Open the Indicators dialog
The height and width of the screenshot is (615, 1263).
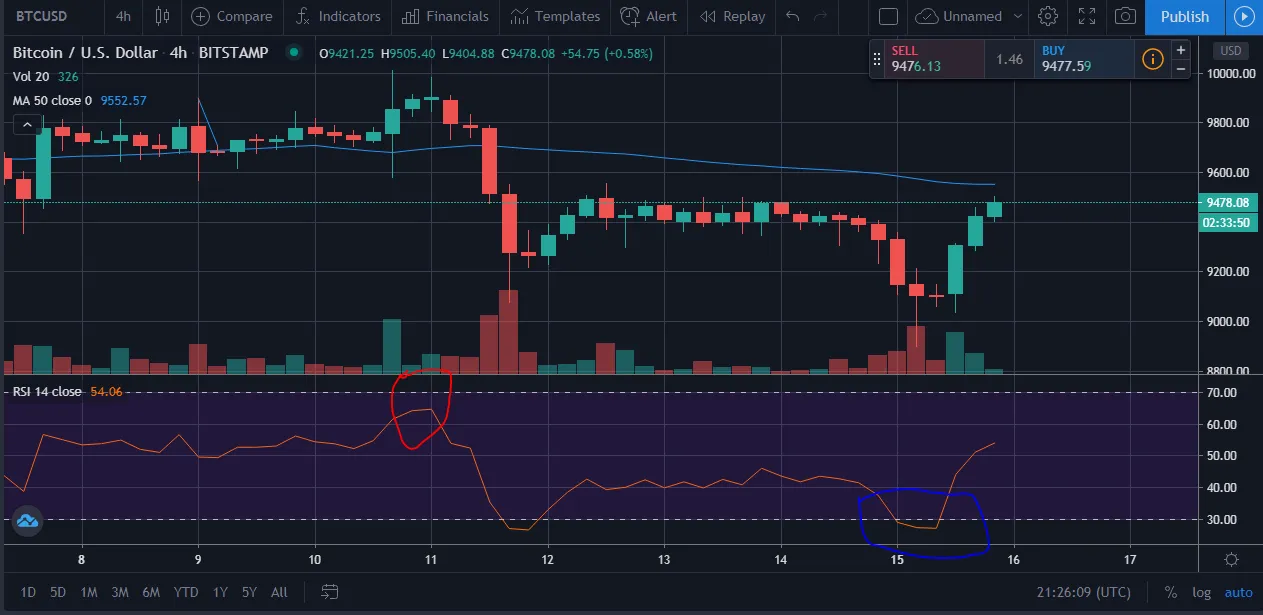337,16
